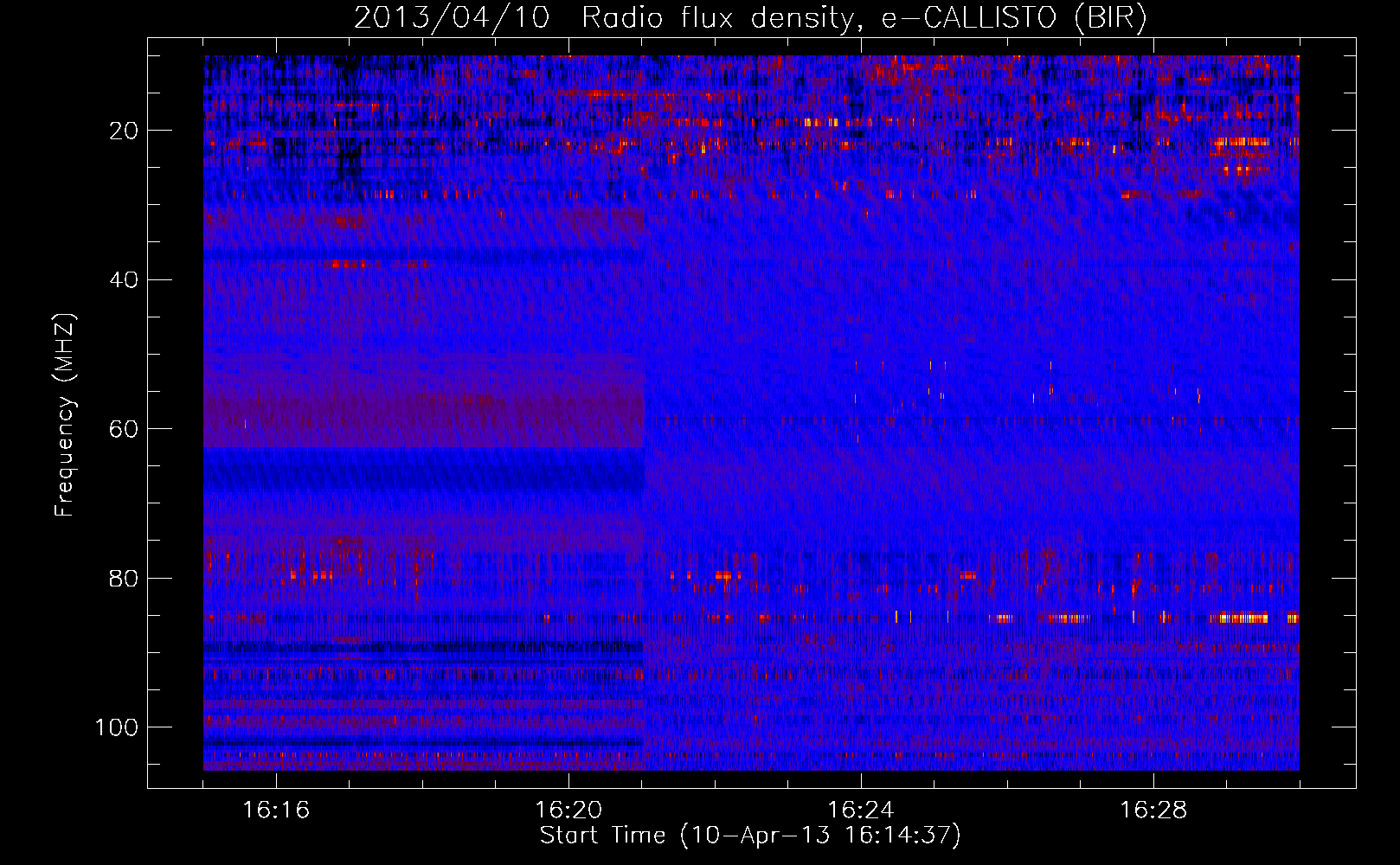Click the 16:16 time axis label

click(276, 811)
